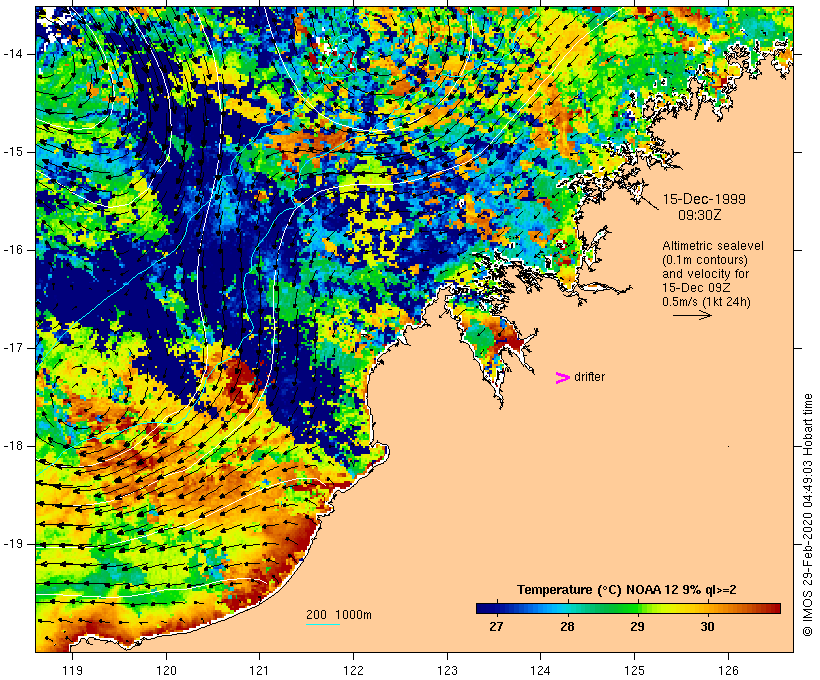Viewport: 820px width, 680px height.
Task: Click the '119' longitude axis label
Action: [x=72, y=670]
